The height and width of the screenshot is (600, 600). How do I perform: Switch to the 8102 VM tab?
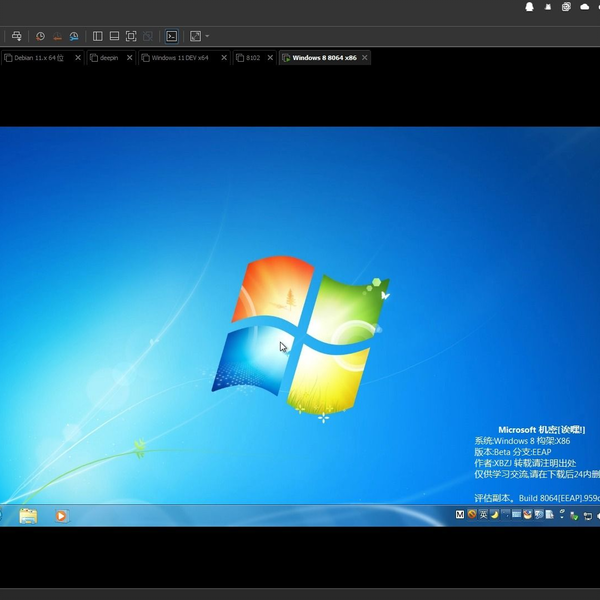253,58
